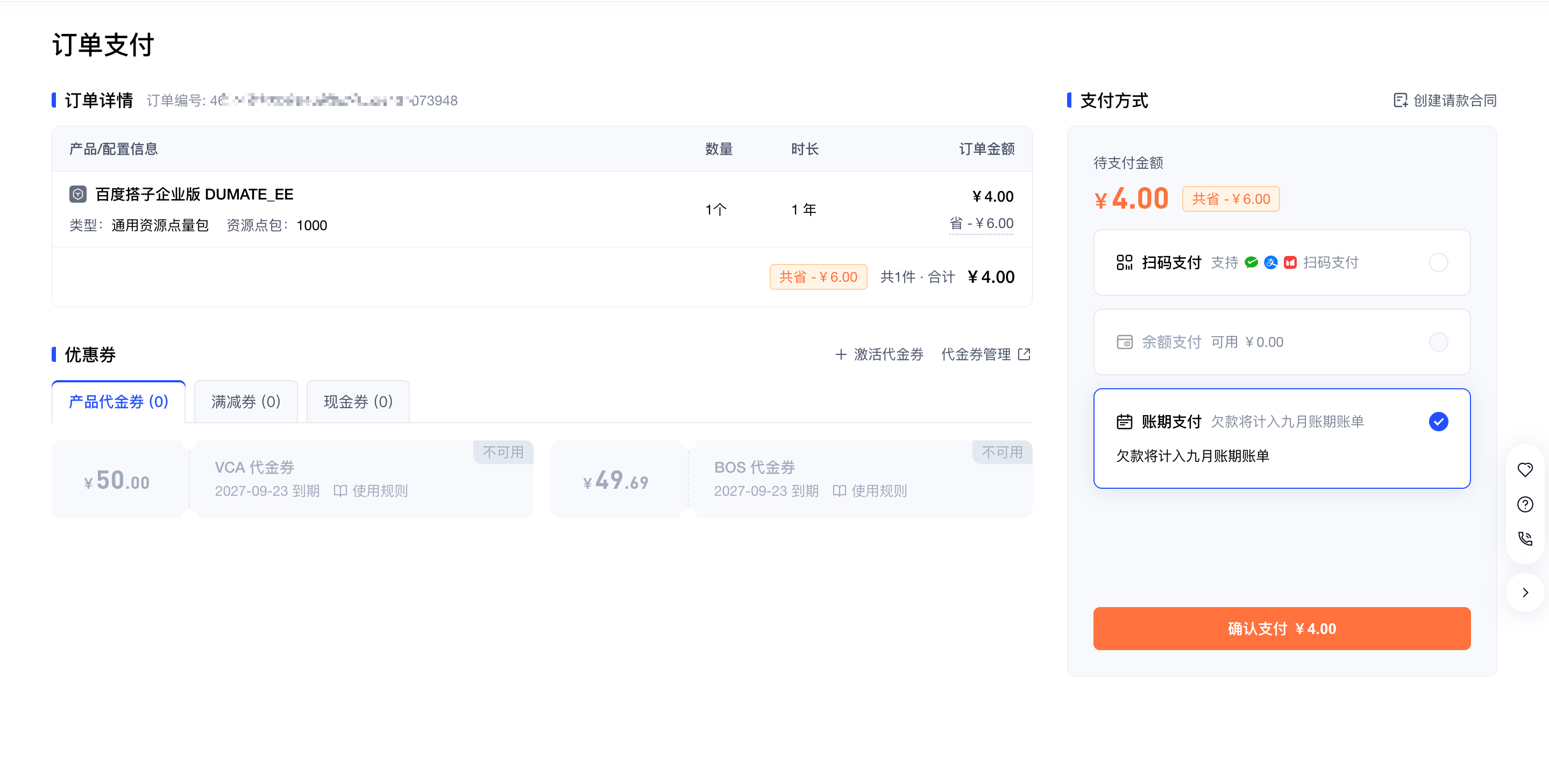Click the external link icon beside 代金券管理
Image resolution: width=1549 pixels, height=784 pixels.
(x=1024, y=355)
